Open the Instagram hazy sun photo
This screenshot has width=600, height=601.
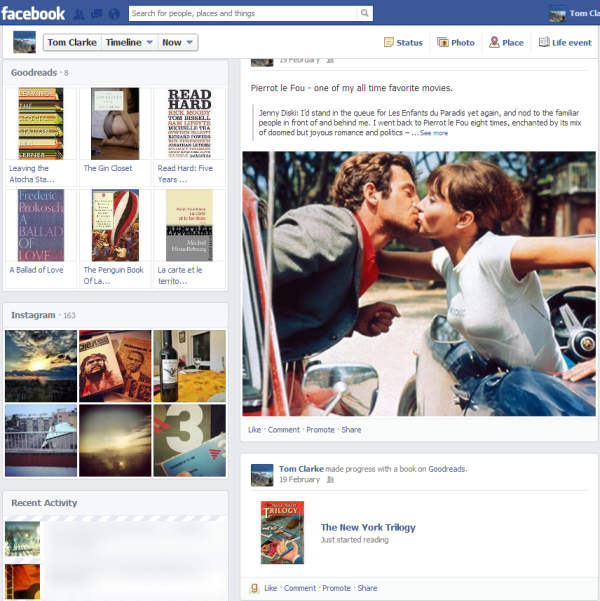(115, 440)
